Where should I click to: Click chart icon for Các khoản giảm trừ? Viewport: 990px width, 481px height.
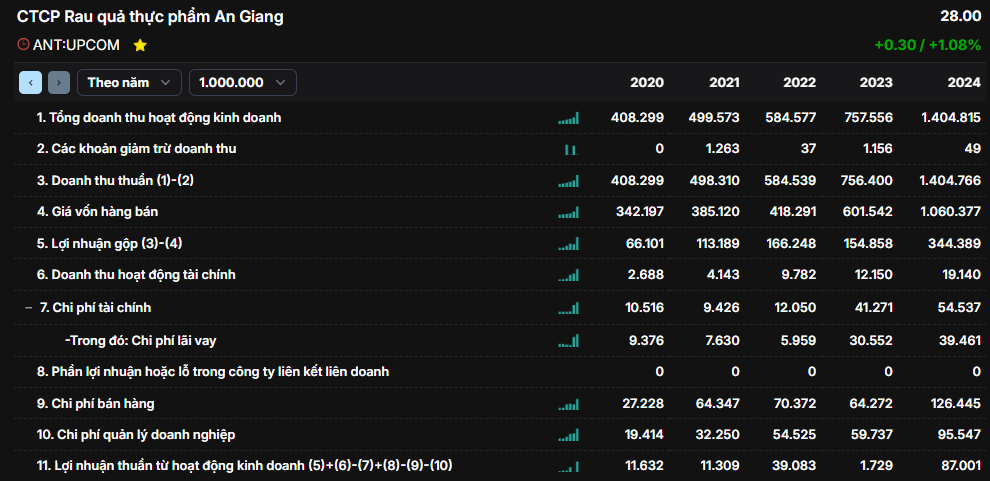pyautogui.click(x=569, y=149)
